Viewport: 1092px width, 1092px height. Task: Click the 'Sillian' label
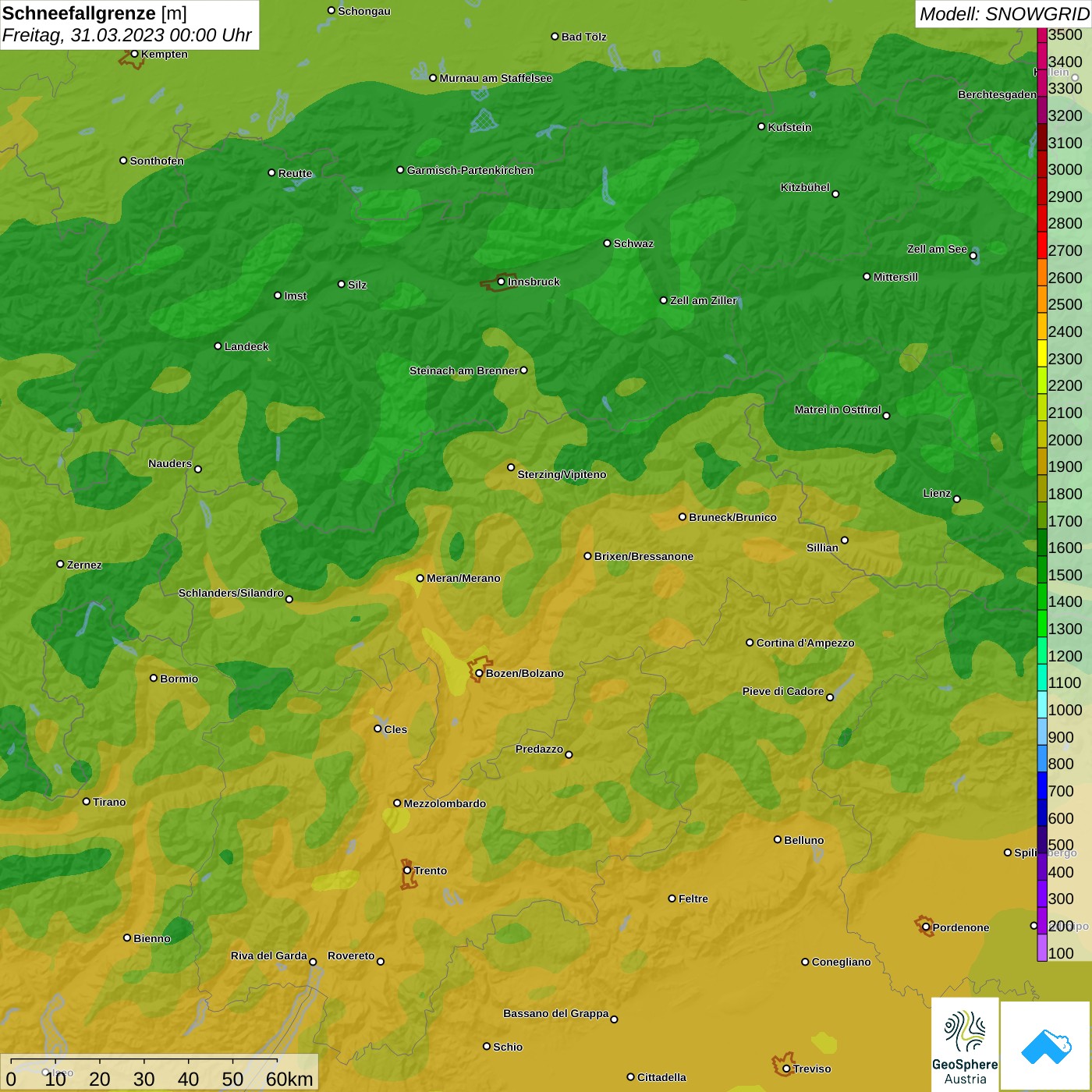[x=822, y=548]
